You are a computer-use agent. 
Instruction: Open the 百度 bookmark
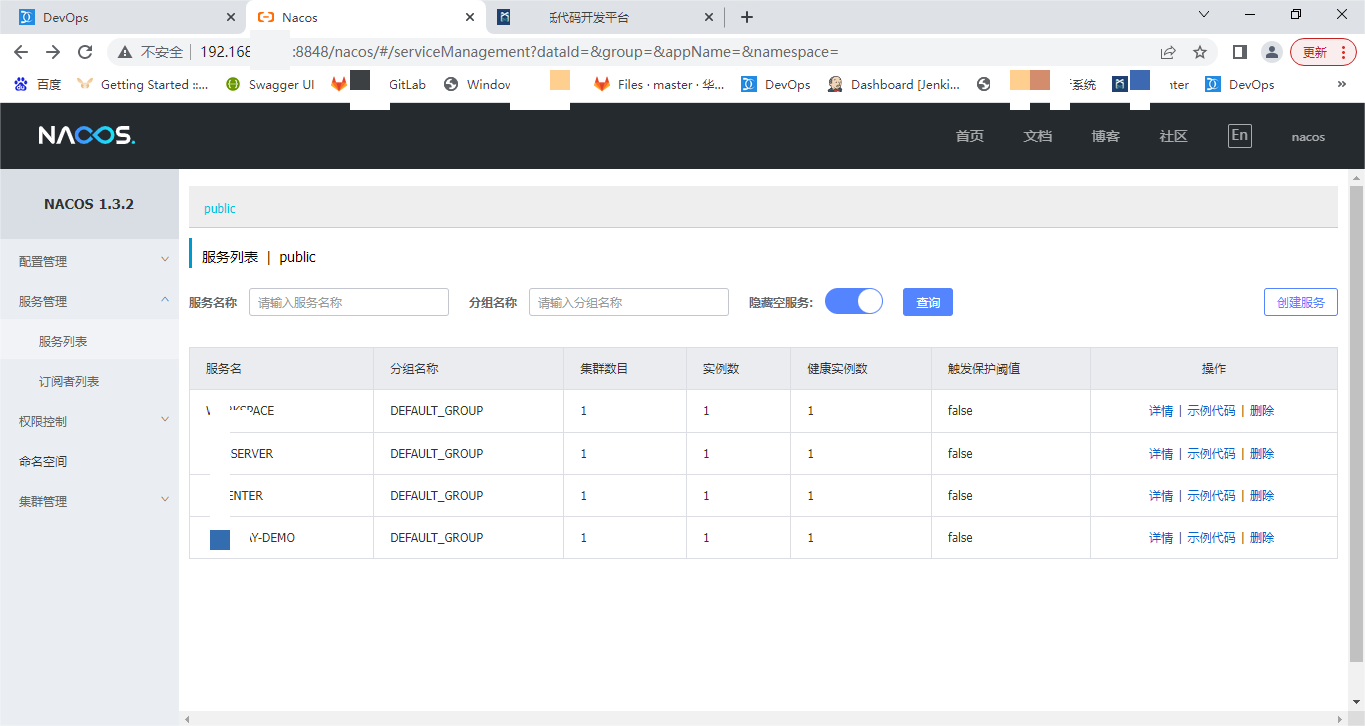tap(38, 85)
